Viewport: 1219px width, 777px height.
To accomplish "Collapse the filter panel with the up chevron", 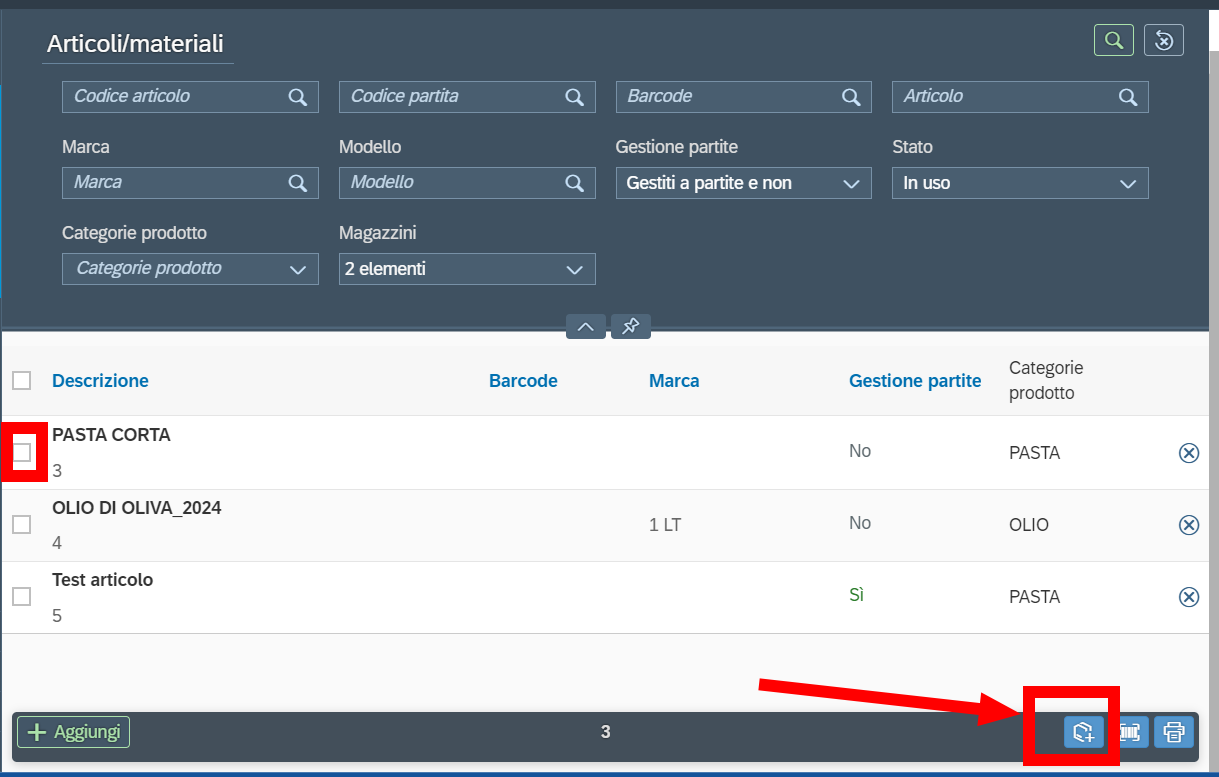I will coord(586,327).
